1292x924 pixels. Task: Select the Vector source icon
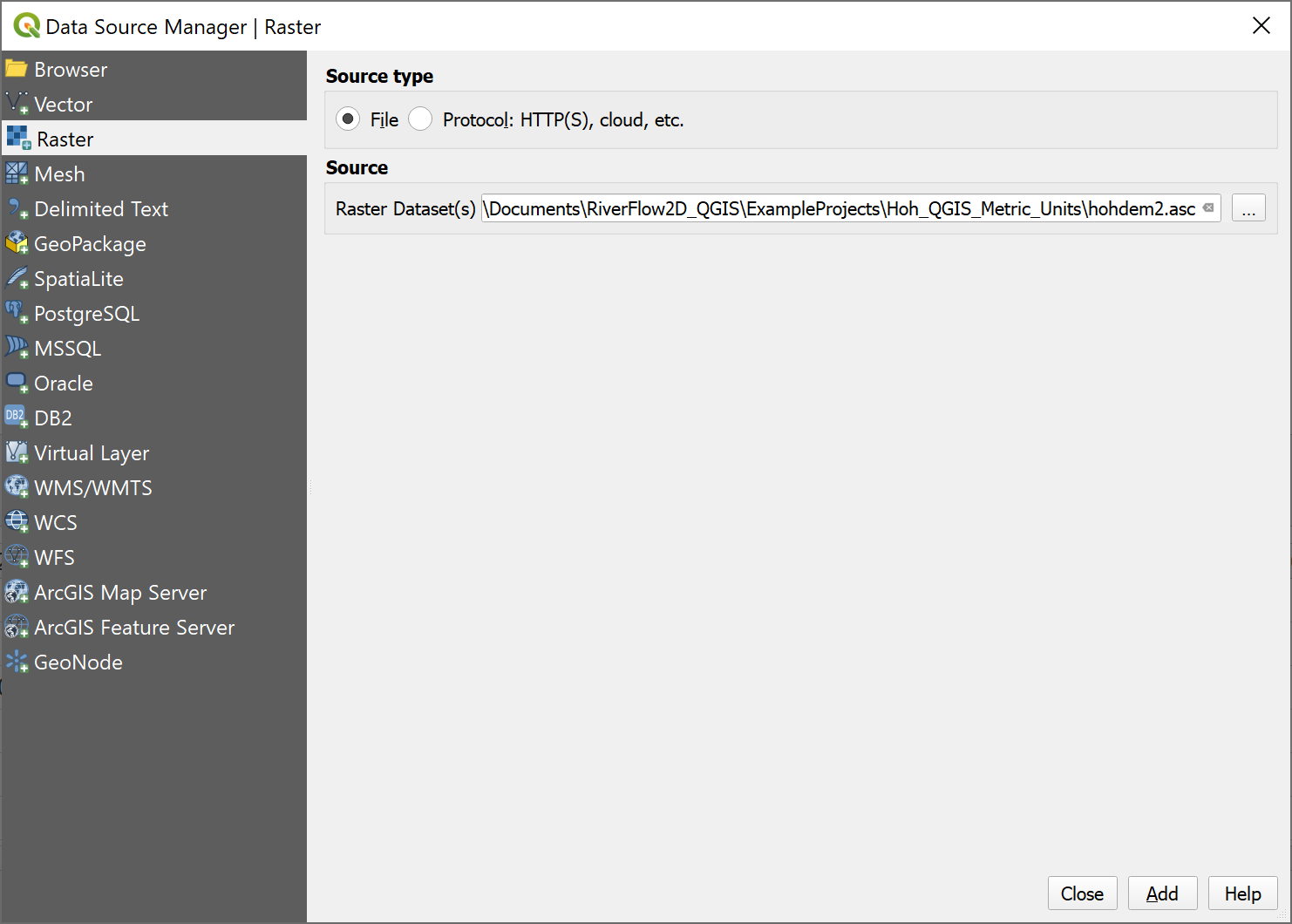(x=17, y=104)
